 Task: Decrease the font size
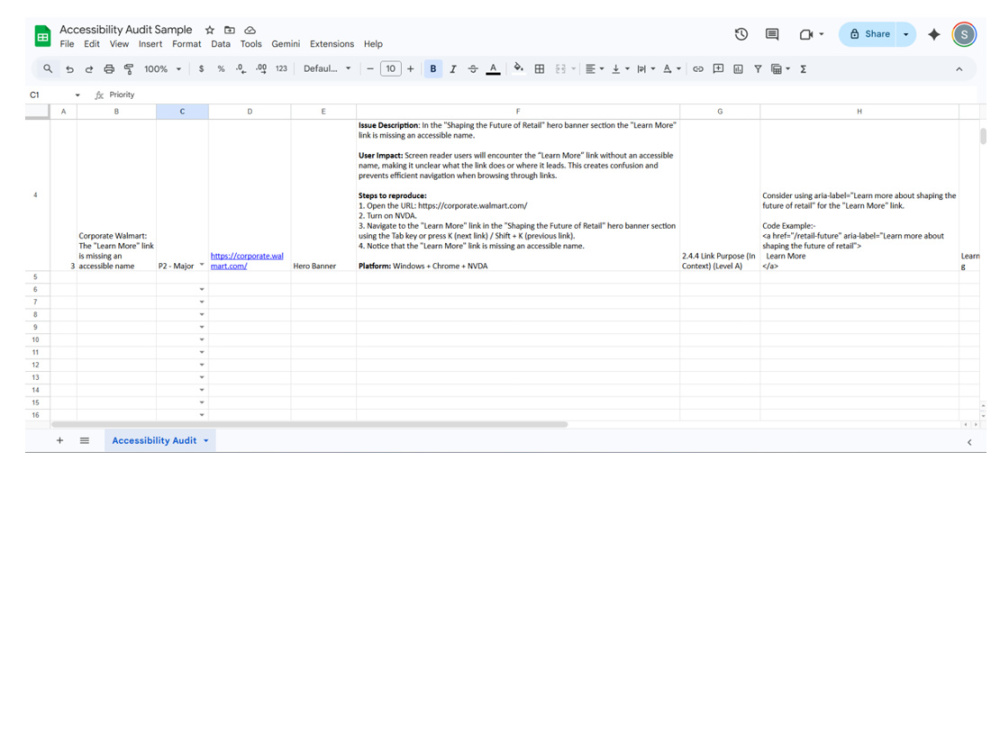tap(370, 69)
